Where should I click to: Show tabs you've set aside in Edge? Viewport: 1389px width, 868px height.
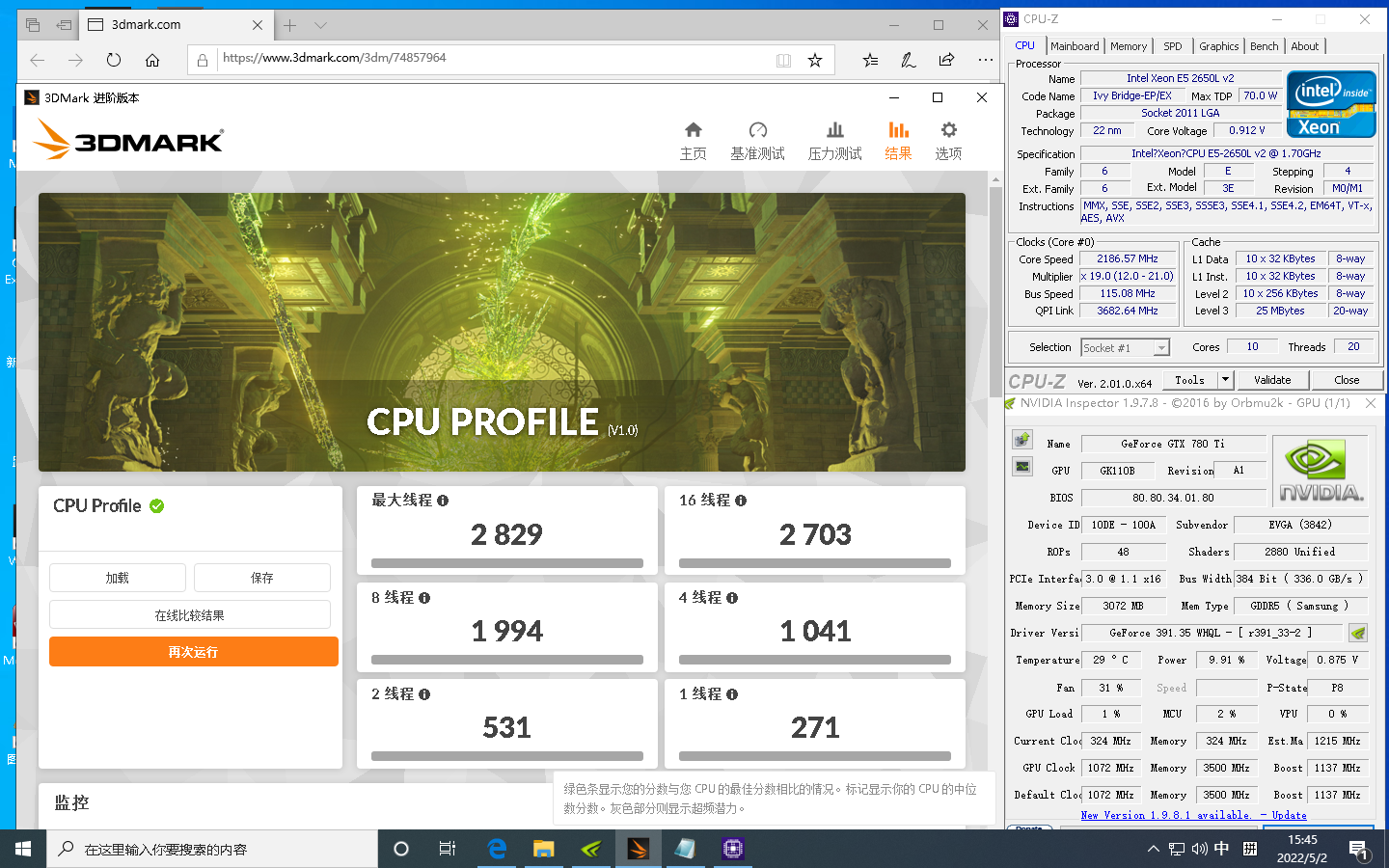(x=33, y=25)
